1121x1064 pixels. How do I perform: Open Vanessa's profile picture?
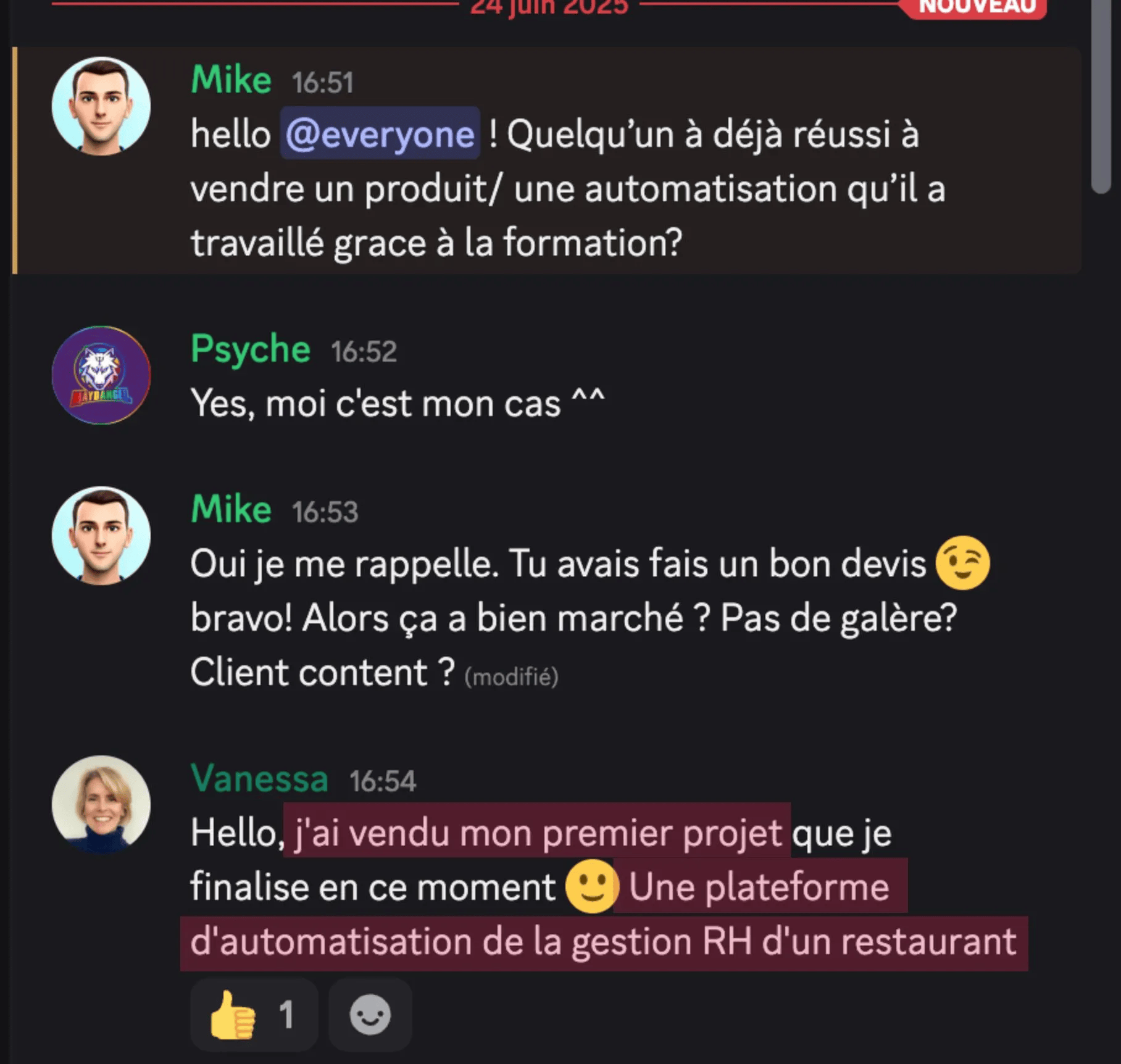point(101,805)
